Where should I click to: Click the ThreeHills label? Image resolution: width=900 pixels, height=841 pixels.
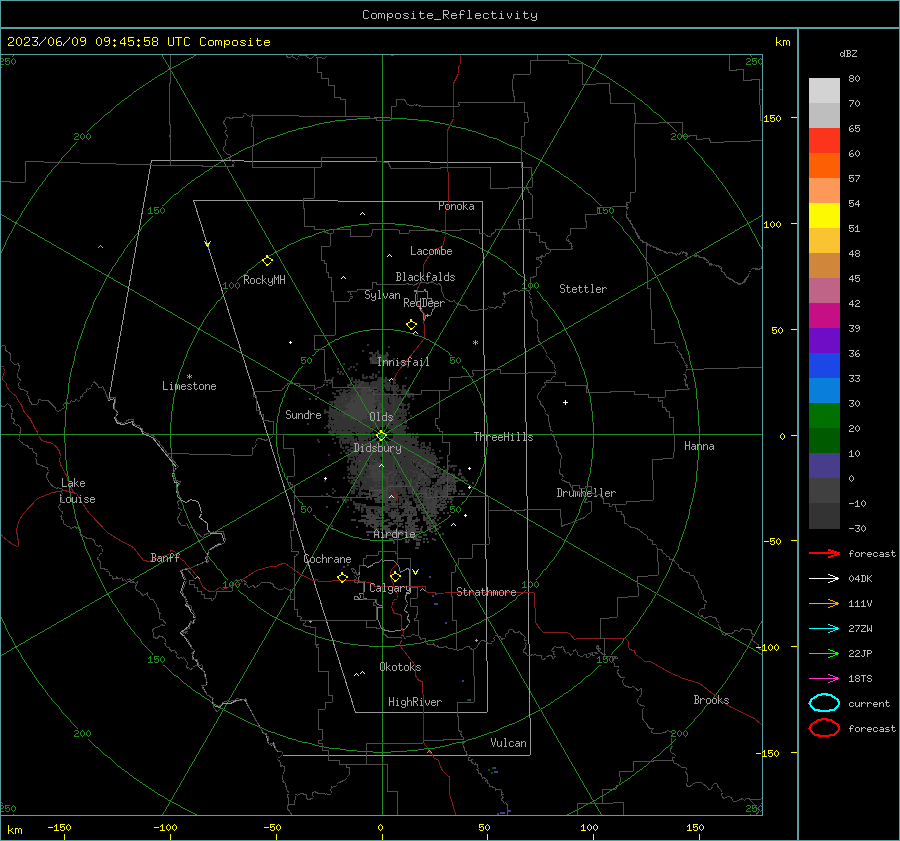pos(503,437)
